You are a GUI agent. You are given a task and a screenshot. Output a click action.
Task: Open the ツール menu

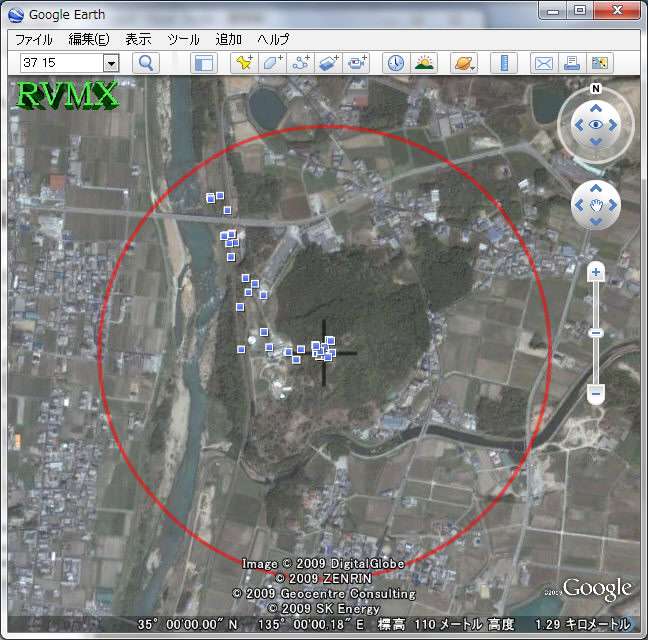(183, 39)
